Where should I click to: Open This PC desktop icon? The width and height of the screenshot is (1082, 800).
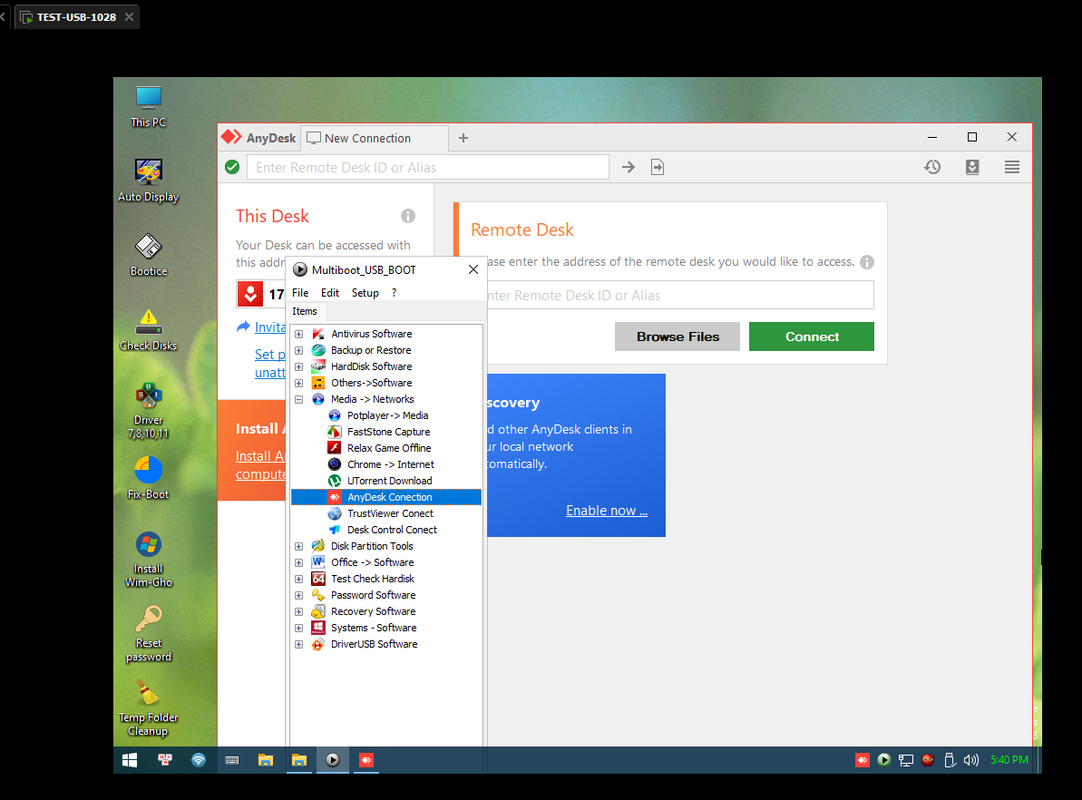tap(148, 106)
